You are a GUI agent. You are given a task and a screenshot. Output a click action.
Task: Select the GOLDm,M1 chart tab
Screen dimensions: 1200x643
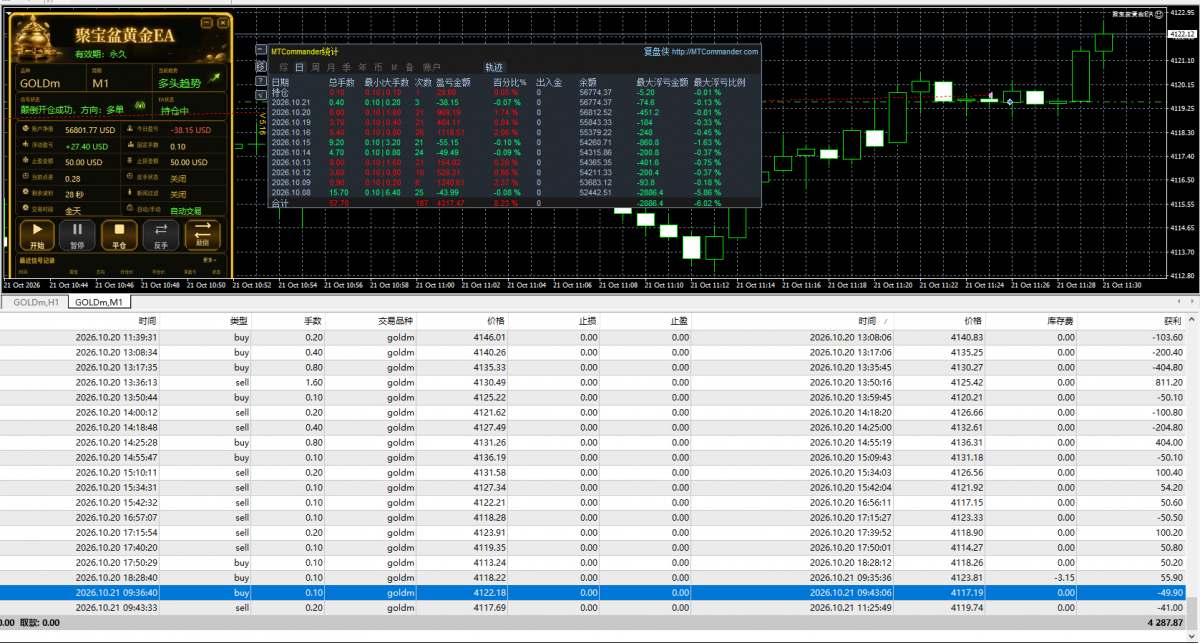point(100,302)
